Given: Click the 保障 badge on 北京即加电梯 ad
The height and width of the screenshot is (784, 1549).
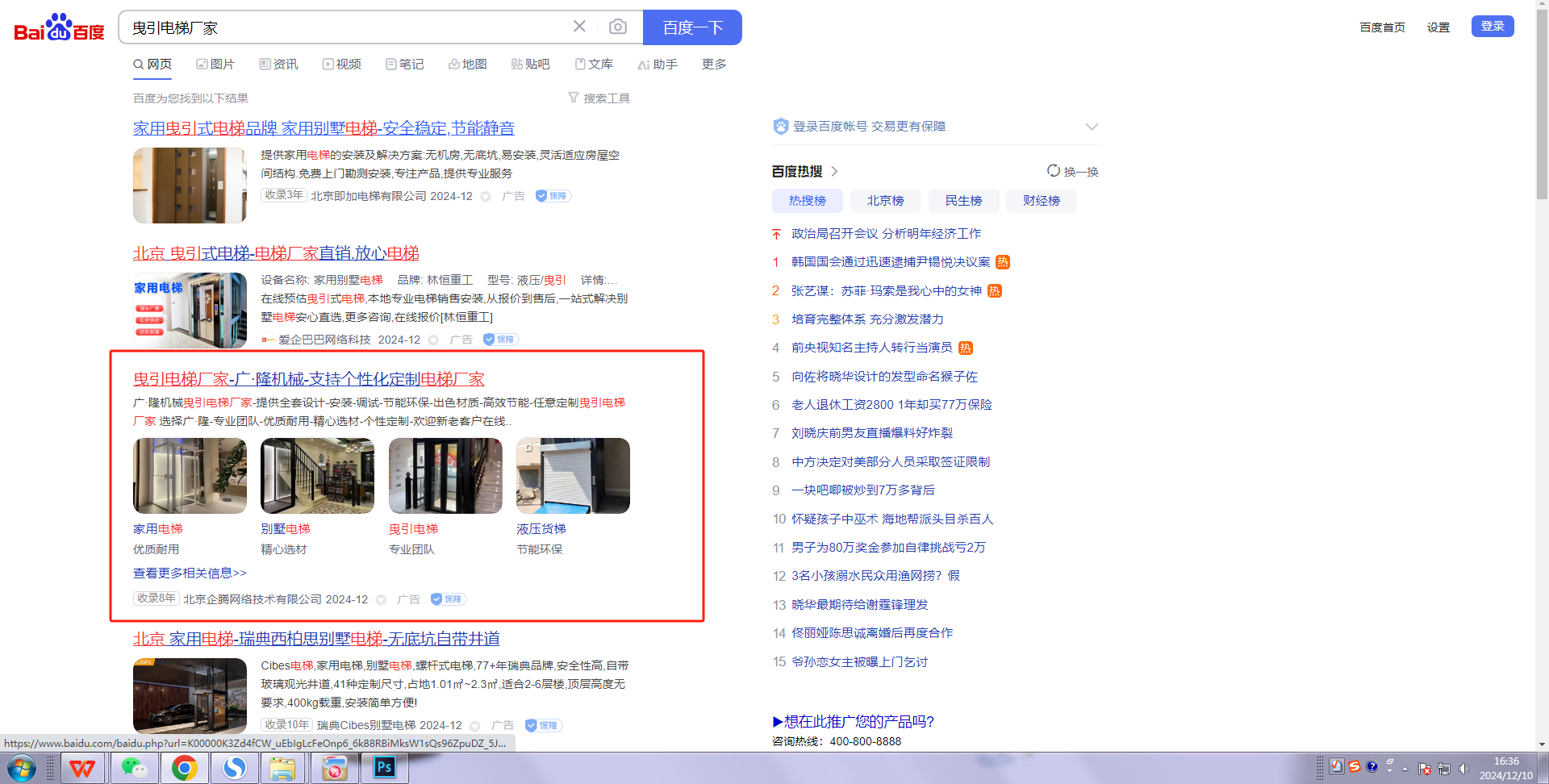Looking at the screenshot, I should click(553, 196).
